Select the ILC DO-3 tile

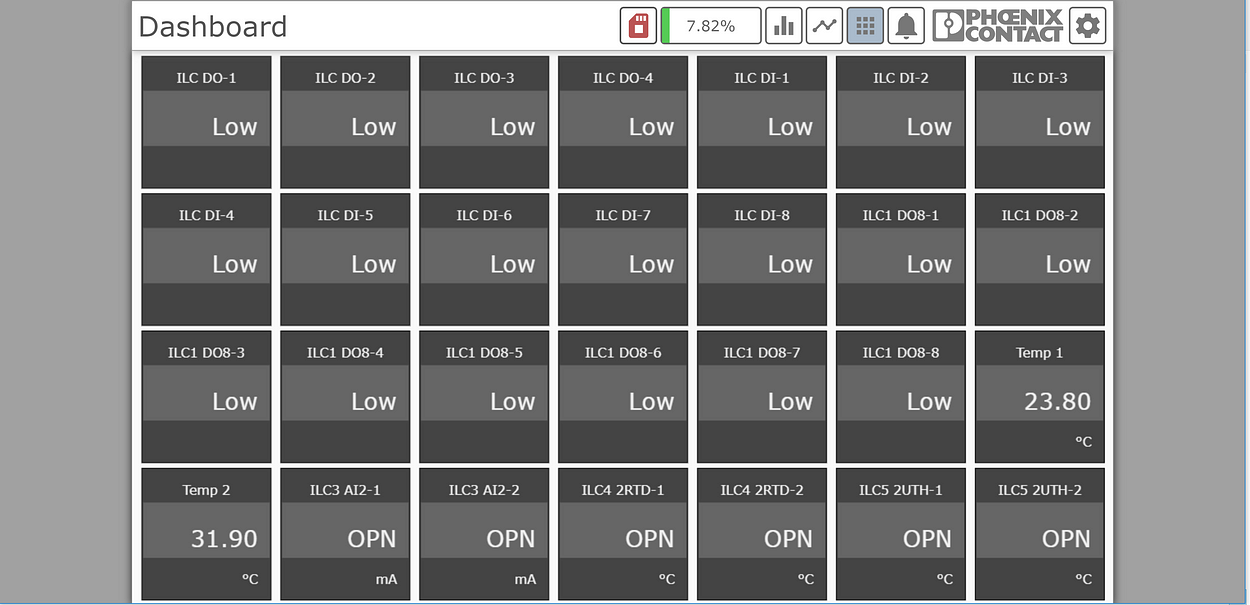484,122
